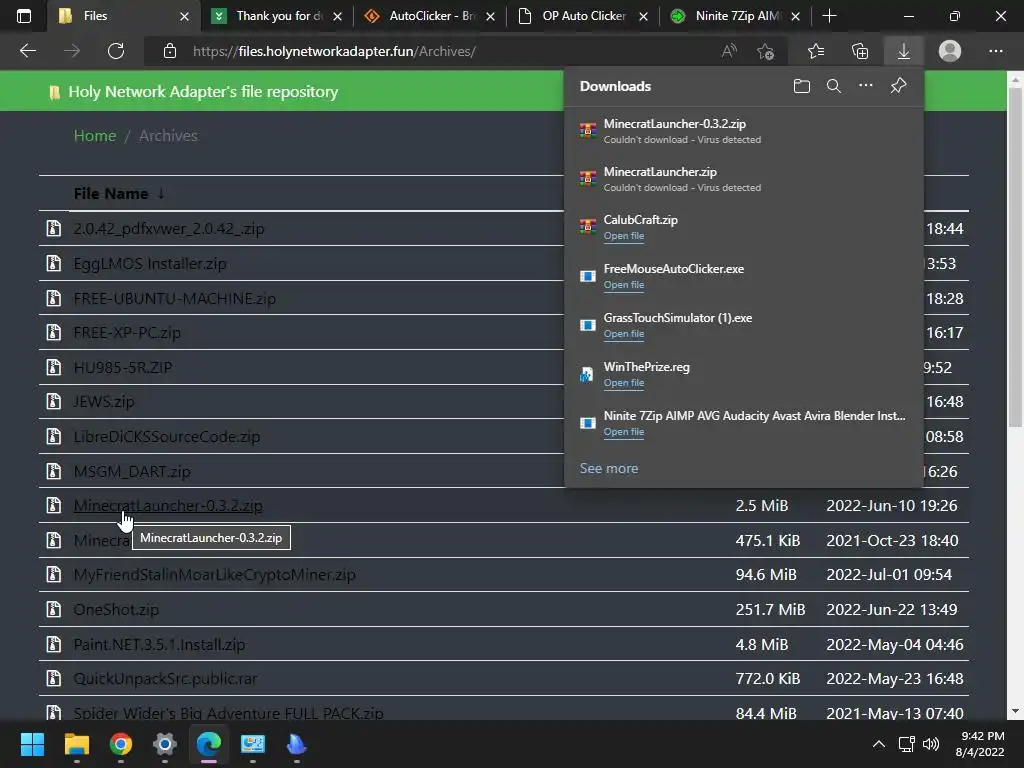Image resolution: width=1024 pixels, height=768 pixels.
Task: Click the browser back arrow
Action: [27, 51]
